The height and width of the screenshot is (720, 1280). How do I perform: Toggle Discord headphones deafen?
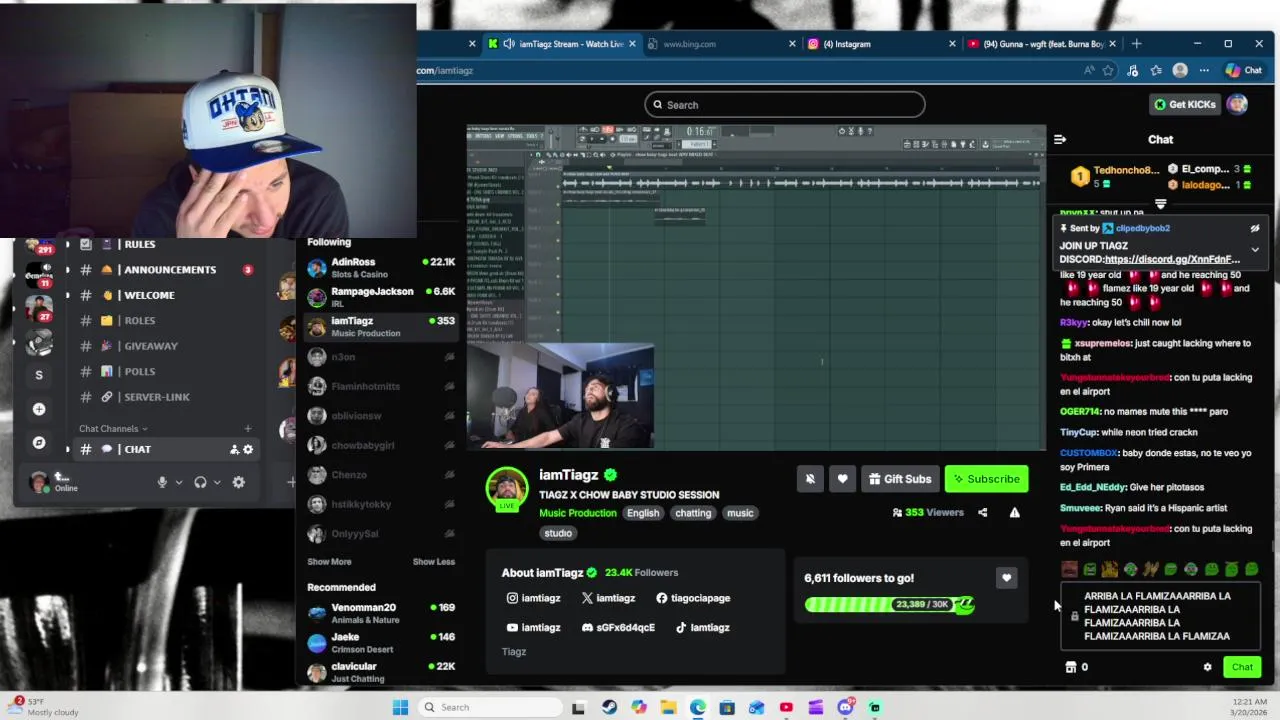200,482
